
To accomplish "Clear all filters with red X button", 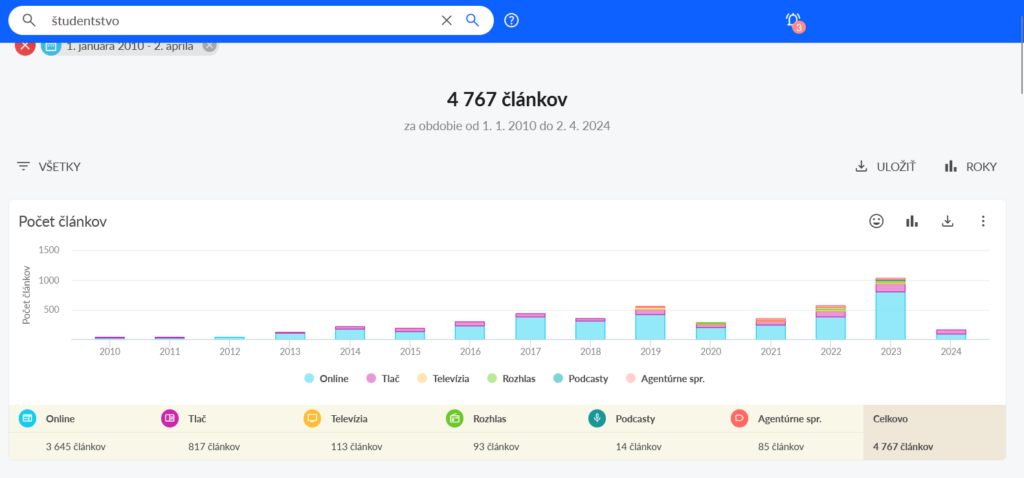I will point(25,45).
